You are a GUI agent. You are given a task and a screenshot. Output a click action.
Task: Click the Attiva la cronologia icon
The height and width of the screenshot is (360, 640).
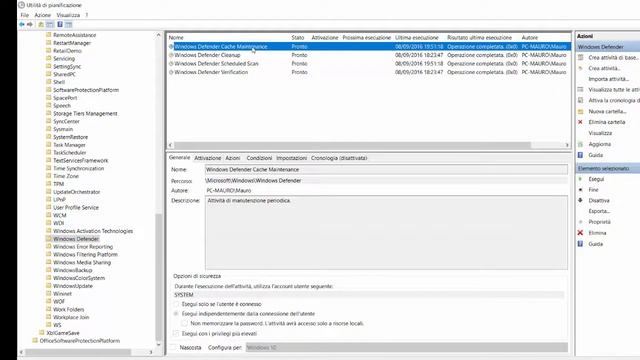click(580, 100)
